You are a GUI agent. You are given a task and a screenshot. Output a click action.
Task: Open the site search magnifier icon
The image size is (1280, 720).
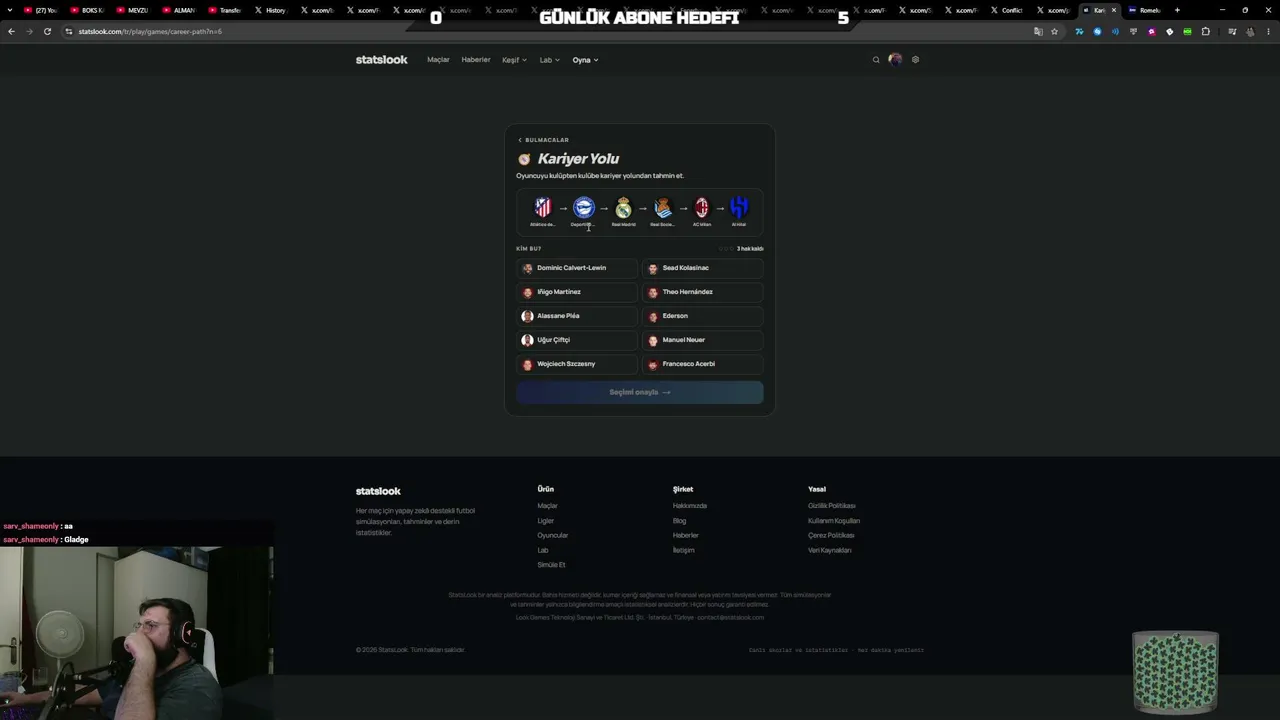(876, 60)
